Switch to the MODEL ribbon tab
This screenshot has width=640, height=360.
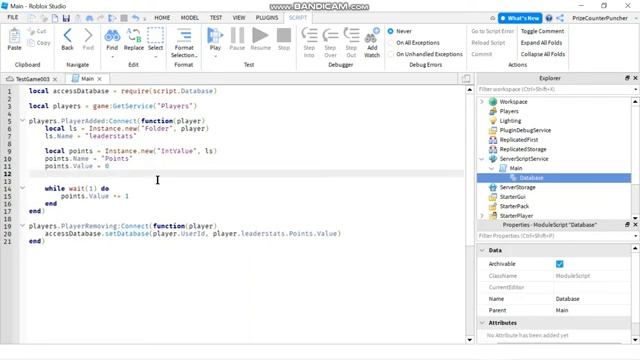(189, 18)
